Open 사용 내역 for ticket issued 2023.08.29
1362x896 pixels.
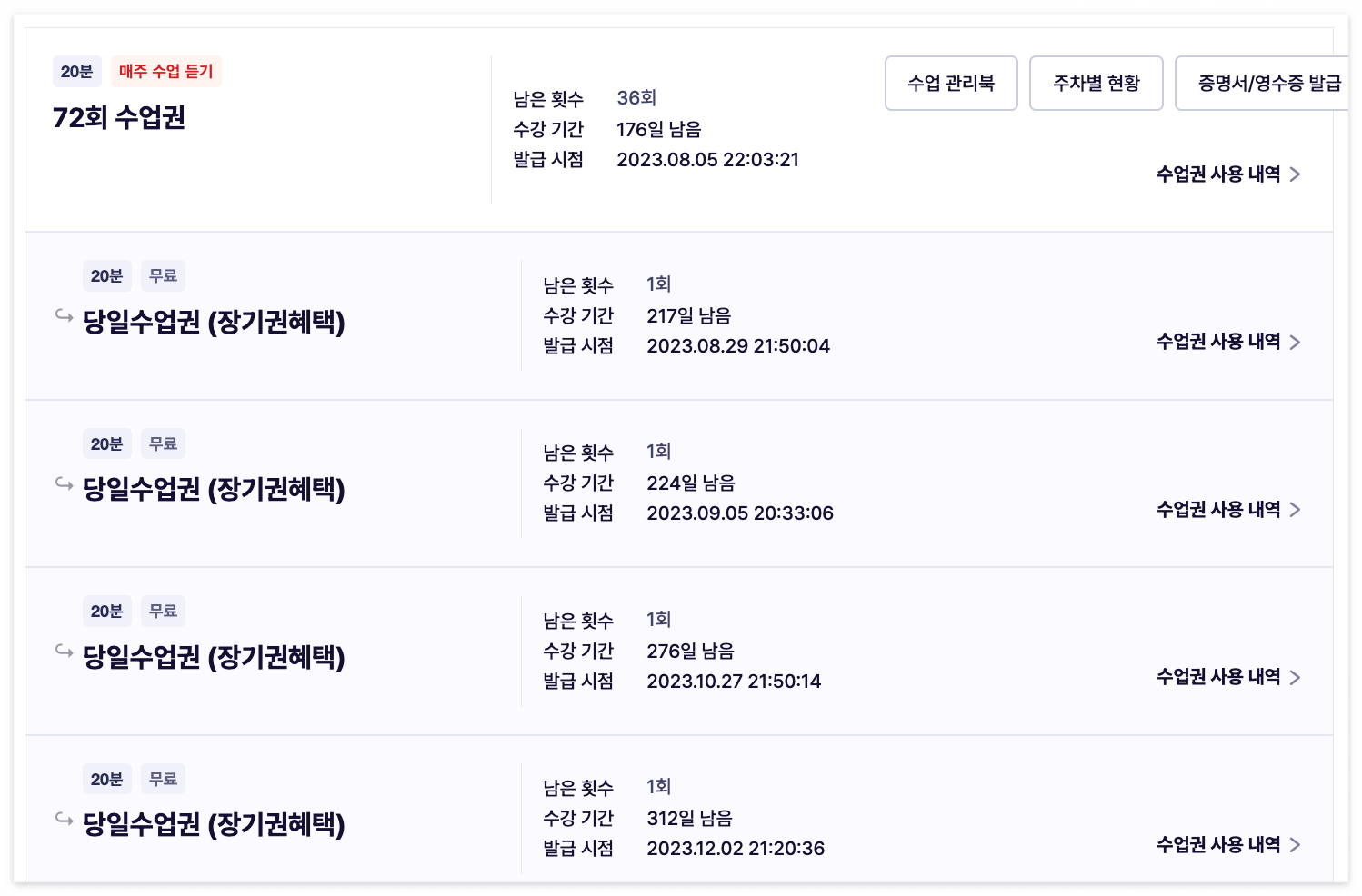click(1228, 342)
